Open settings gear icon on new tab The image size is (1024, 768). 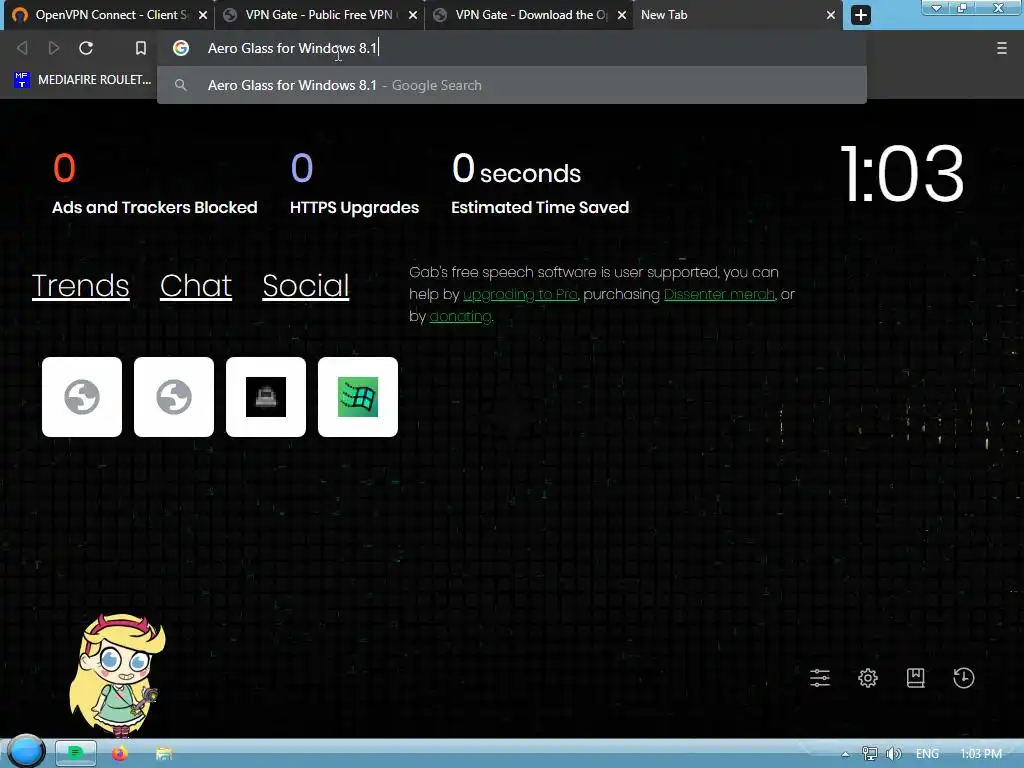point(867,678)
